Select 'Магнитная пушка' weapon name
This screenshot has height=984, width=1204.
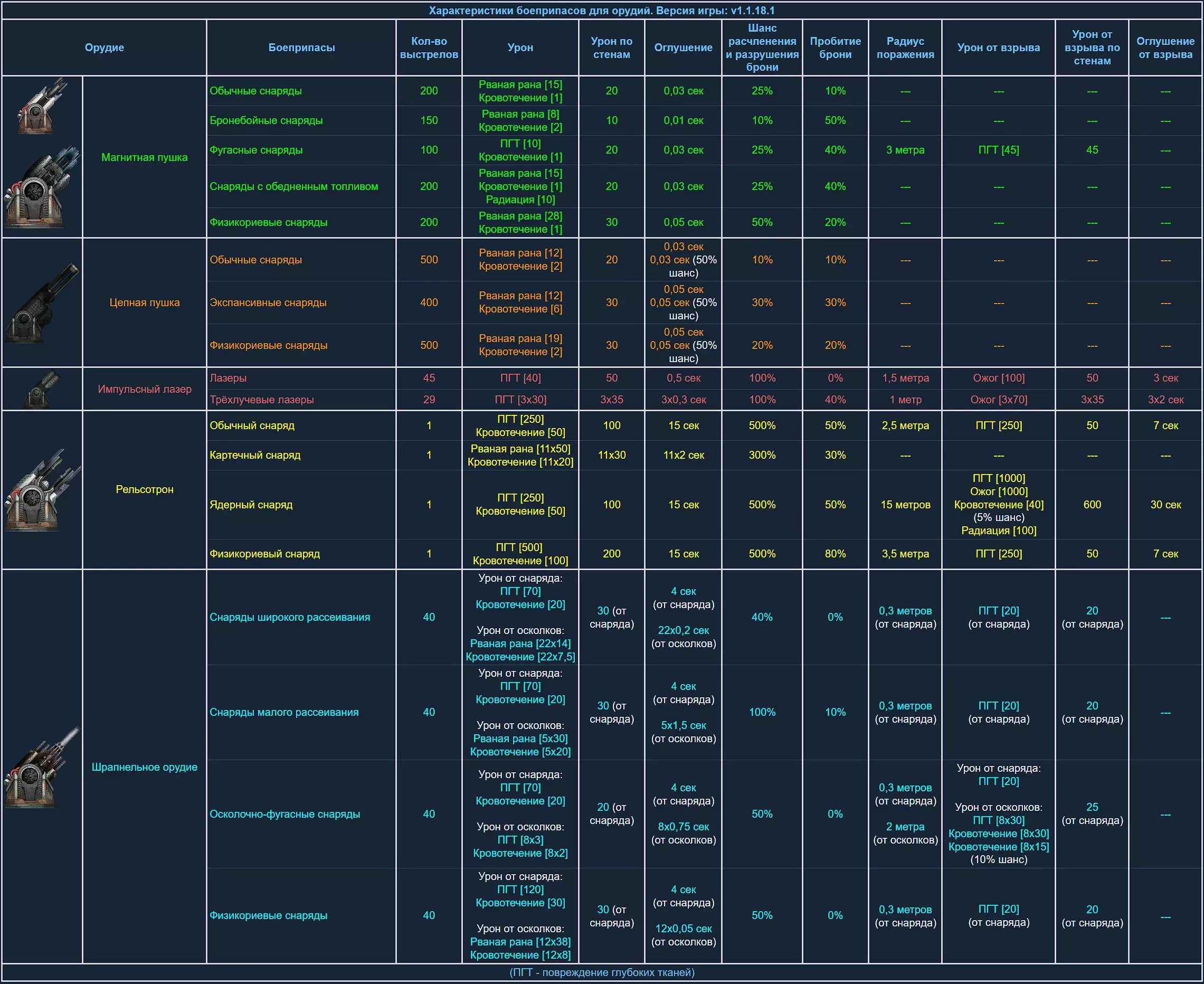[144, 157]
